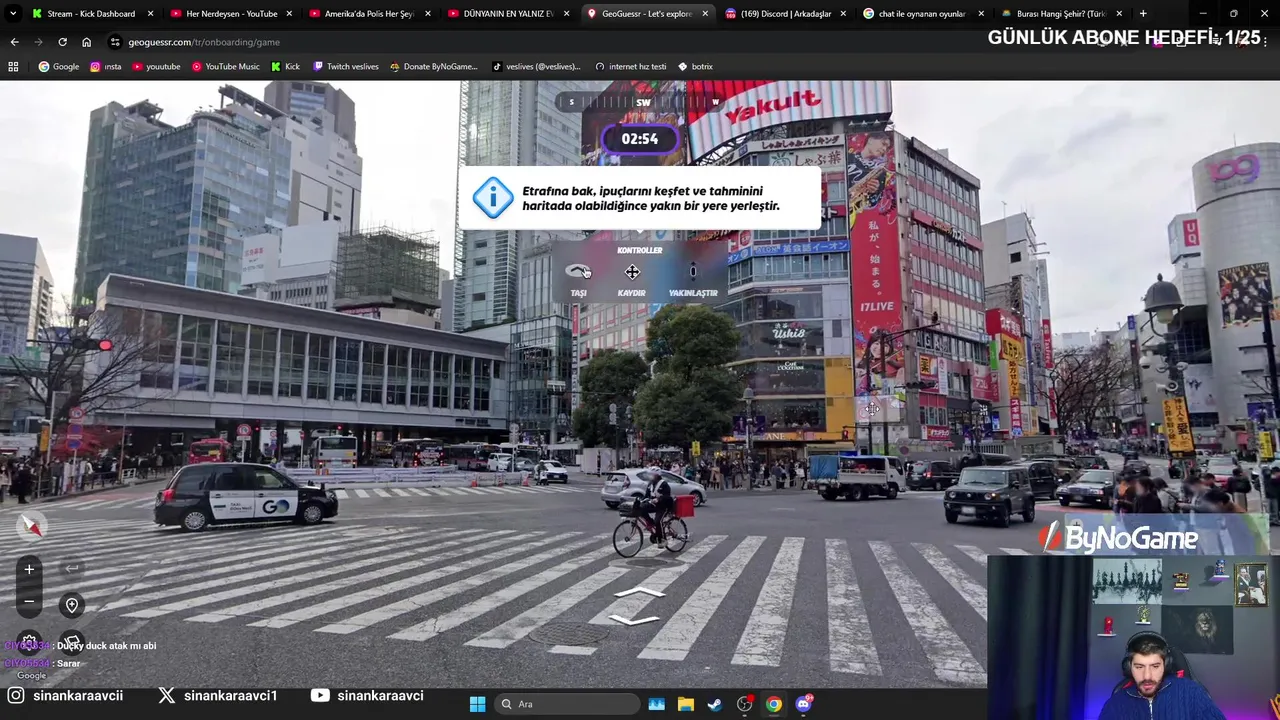Open the Windows Start menu
The height and width of the screenshot is (720, 1280).
[x=477, y=704]
